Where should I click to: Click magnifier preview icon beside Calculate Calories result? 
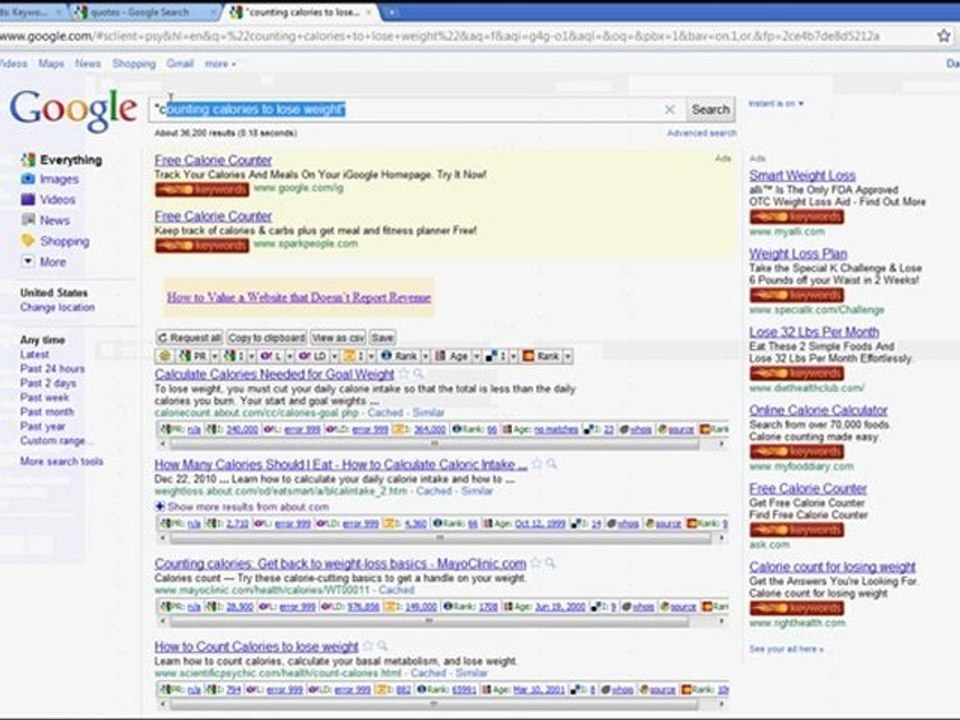click(418, 373)
